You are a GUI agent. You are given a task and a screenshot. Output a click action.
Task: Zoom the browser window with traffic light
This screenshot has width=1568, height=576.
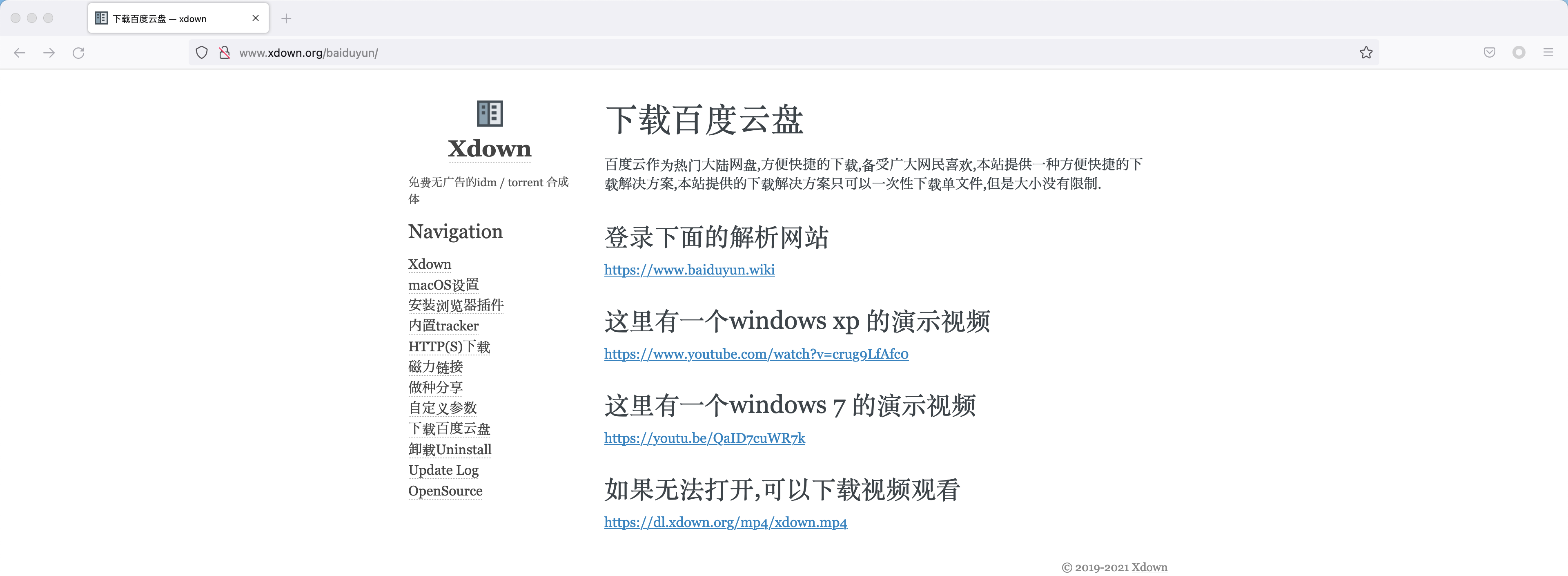tap(48, 18)
